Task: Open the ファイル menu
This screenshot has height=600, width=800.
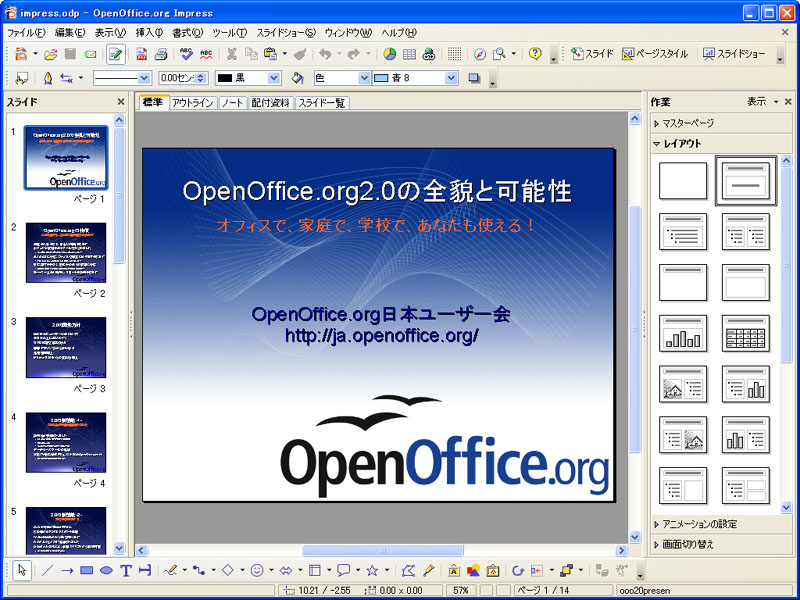Action: [26, 33]
